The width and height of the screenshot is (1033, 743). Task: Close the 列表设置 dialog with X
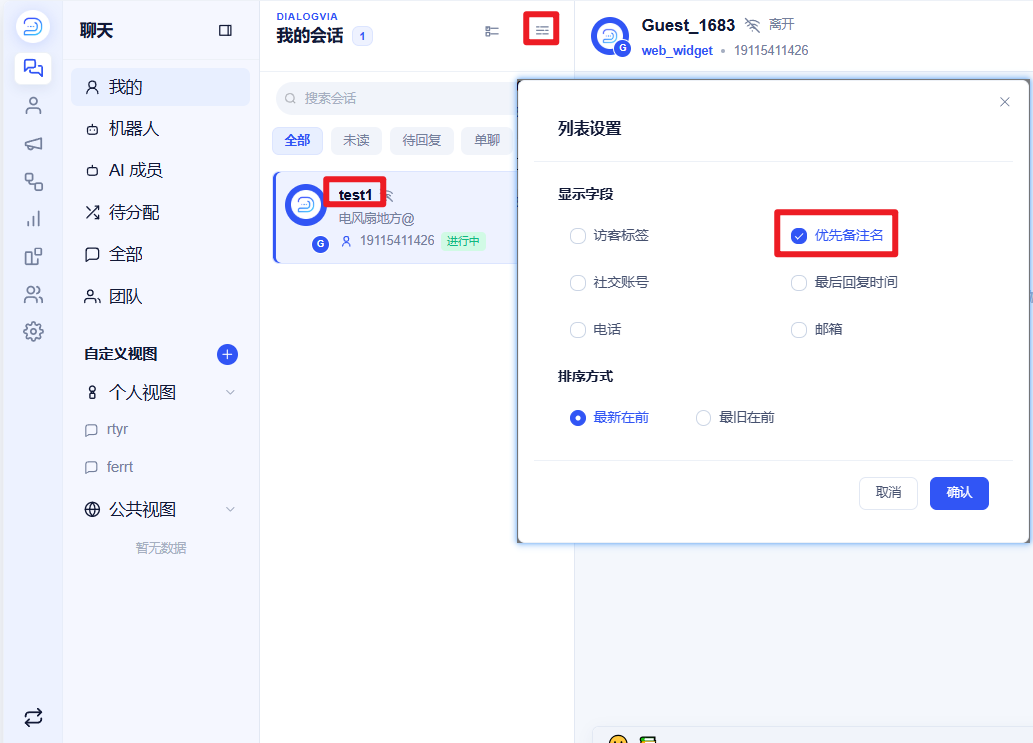pos(1005,102)
